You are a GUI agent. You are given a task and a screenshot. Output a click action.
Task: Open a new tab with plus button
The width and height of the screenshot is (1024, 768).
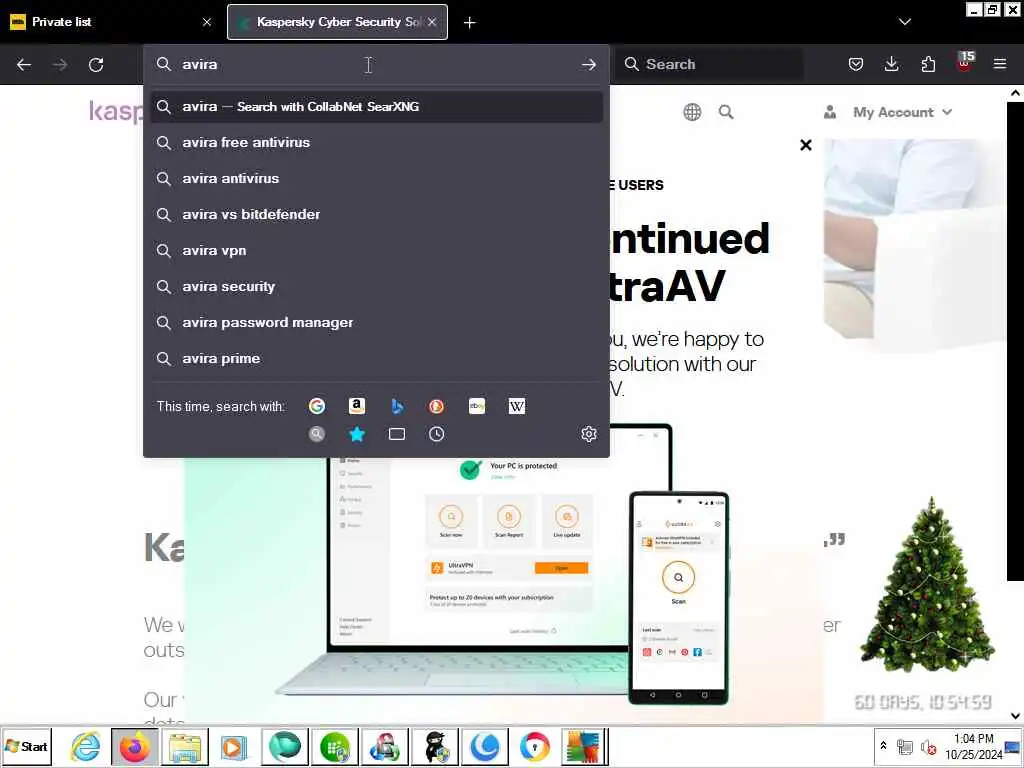pos(470,23)
